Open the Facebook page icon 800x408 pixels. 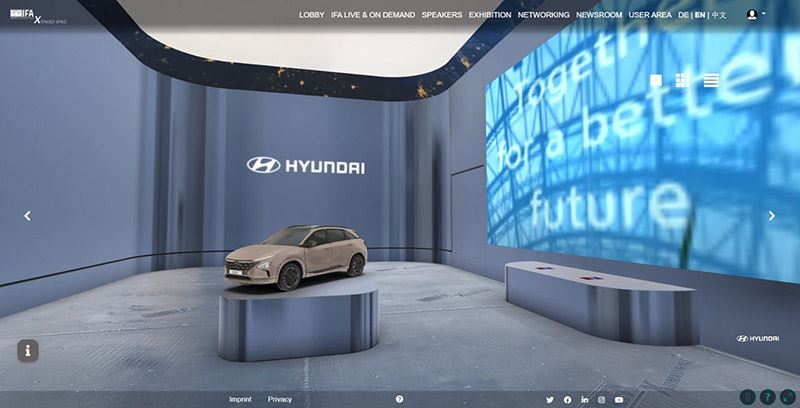[x=567, y=400]
